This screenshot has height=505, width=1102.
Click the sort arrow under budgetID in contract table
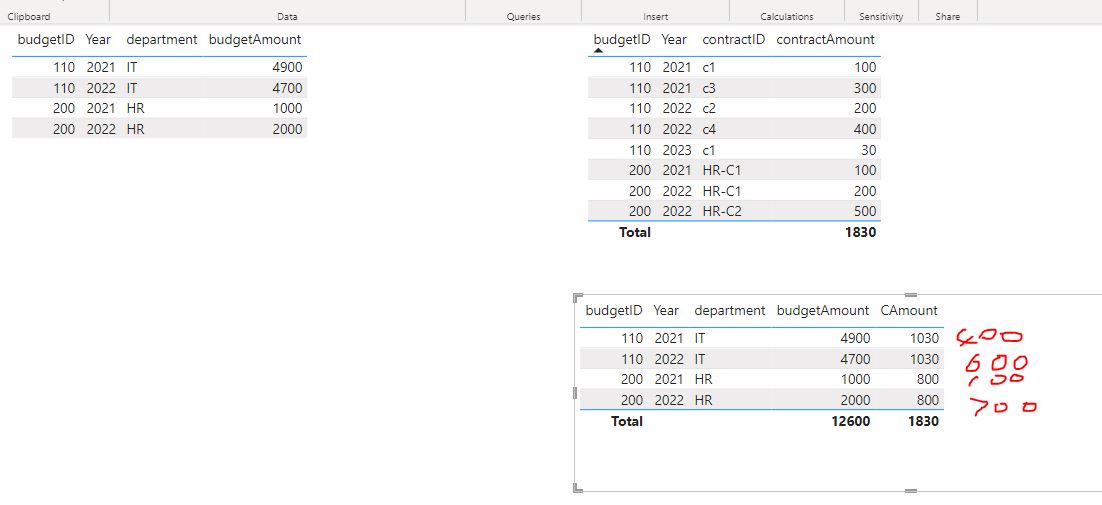click(598, 51)
